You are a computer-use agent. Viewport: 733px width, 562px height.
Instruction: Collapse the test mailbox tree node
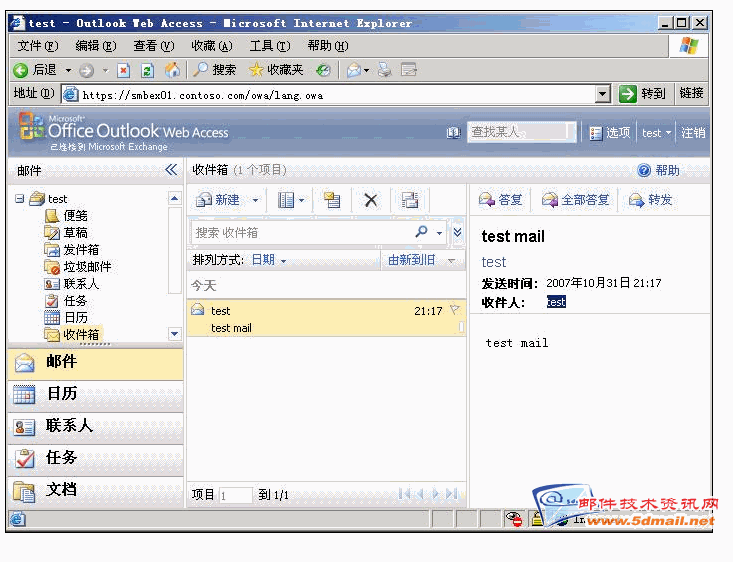19,198
